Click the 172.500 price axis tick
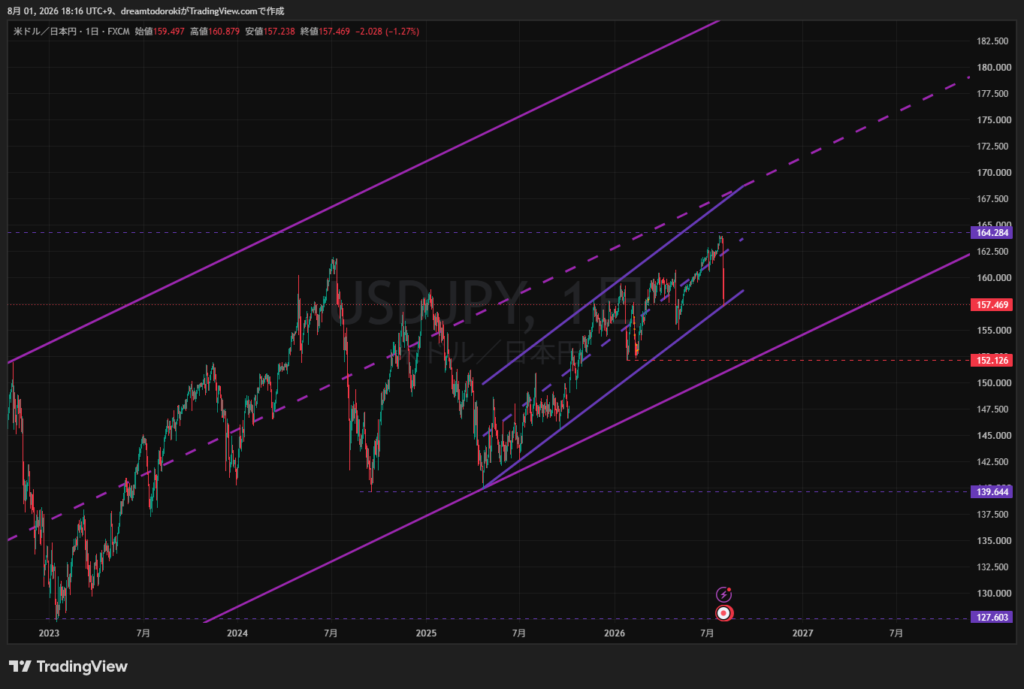Image resolution: width=1024 pixels, height=689 pixels. point(993,146)
